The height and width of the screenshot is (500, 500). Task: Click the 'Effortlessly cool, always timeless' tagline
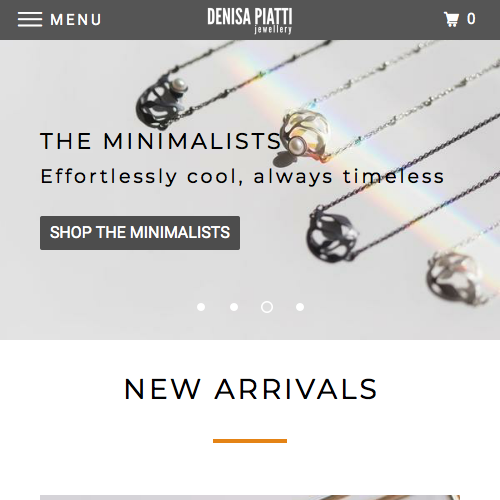pos(242,176)
